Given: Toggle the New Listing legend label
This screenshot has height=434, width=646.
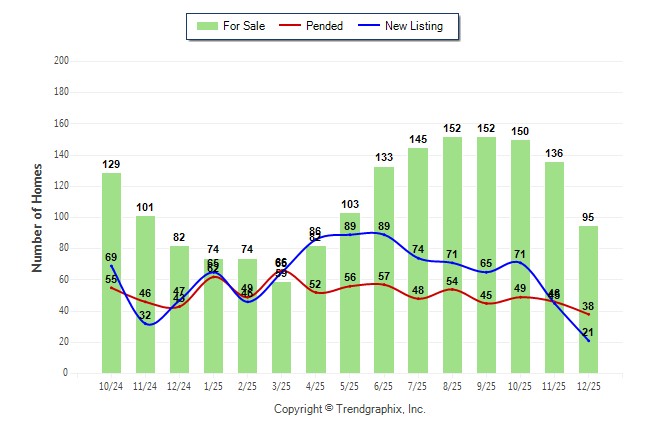Looking at the screenshot, I should click(413, 26).
